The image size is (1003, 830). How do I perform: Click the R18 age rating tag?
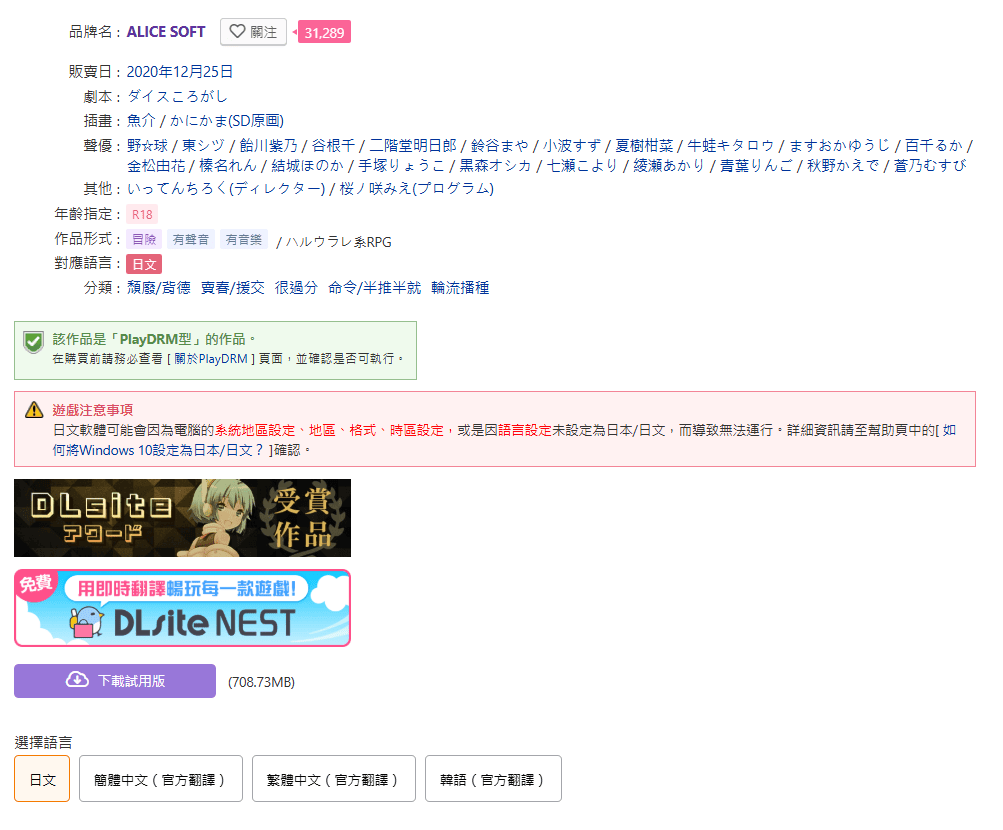click(142, 214)
